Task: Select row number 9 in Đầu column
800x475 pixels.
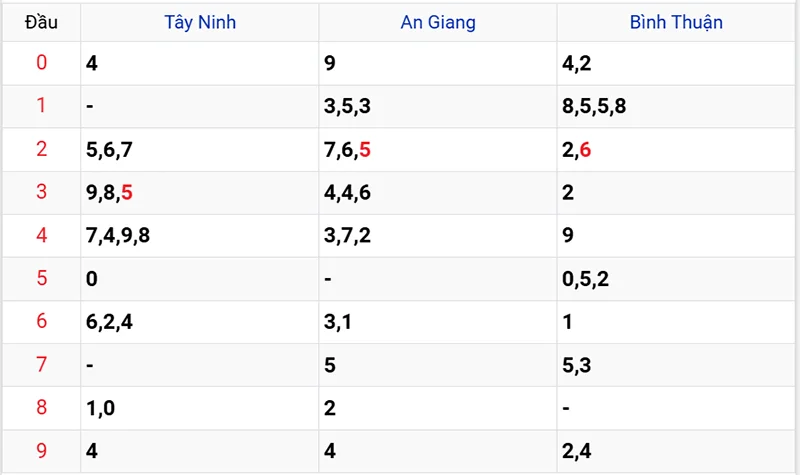Action: pyautogui.click(x=41, y=451)
